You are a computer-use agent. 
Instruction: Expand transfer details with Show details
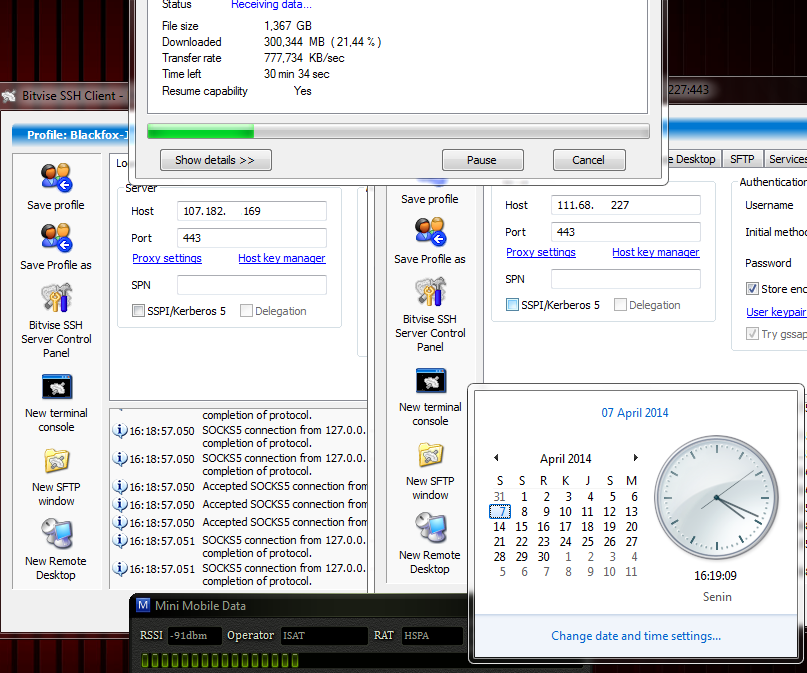coord(215,159)
